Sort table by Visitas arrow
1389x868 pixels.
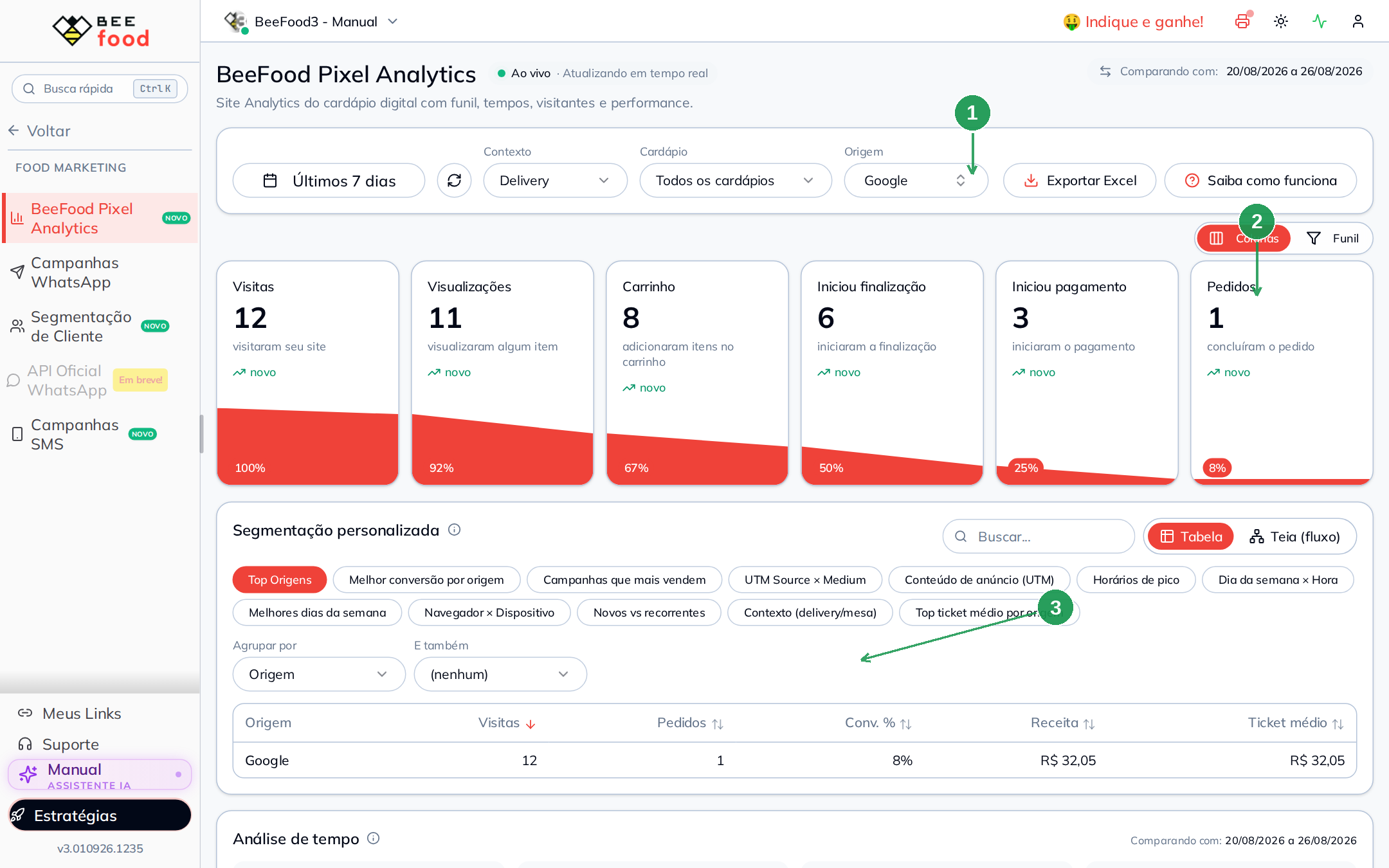[531, 724]
